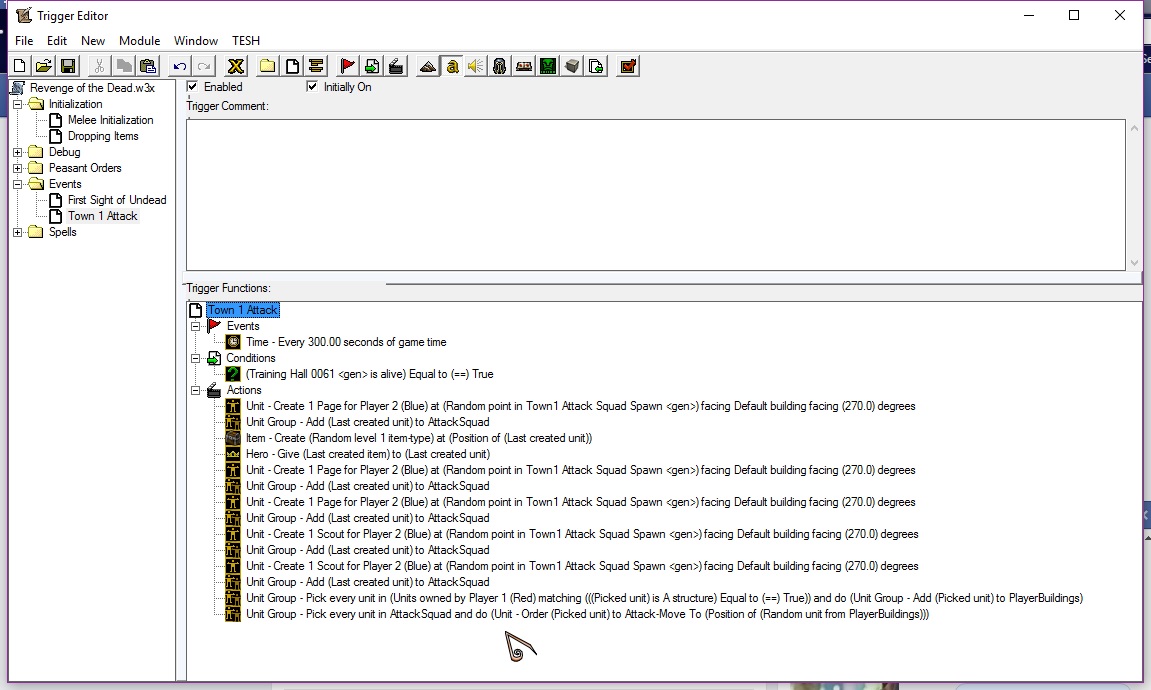Click the Spells folder label

(x=62, y=233)
